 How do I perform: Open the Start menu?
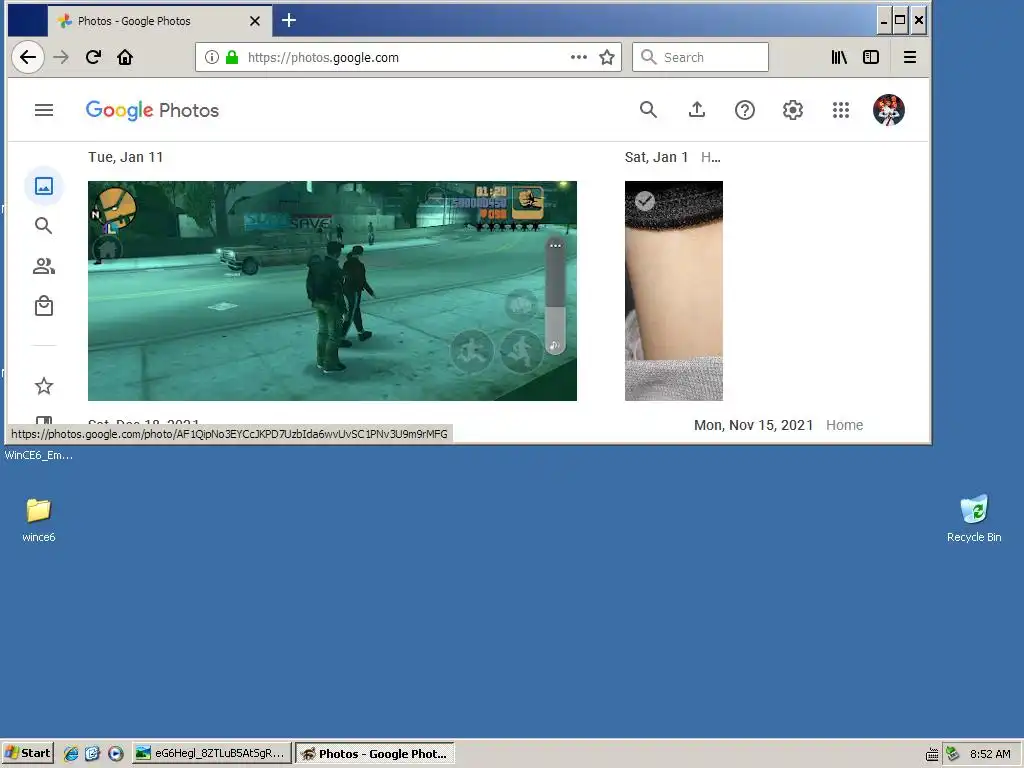[x=27, y=753]
